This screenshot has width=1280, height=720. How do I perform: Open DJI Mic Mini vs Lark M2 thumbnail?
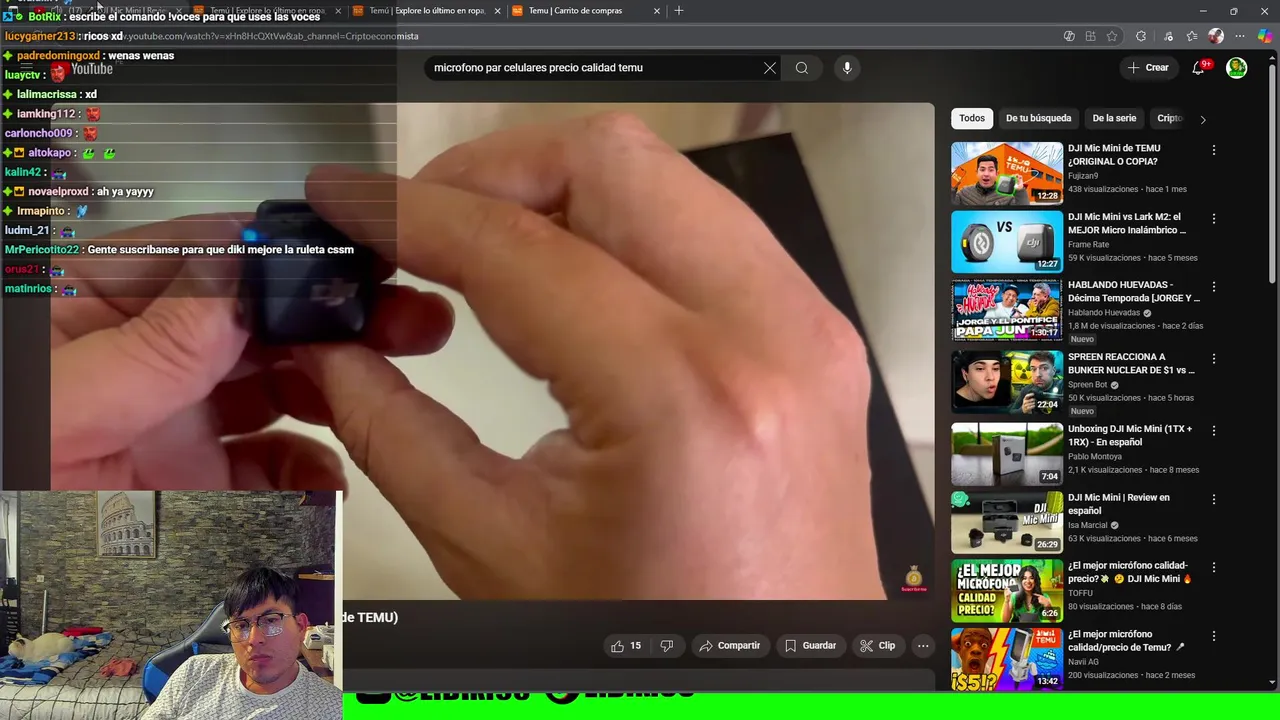(x=1007, y=241)
